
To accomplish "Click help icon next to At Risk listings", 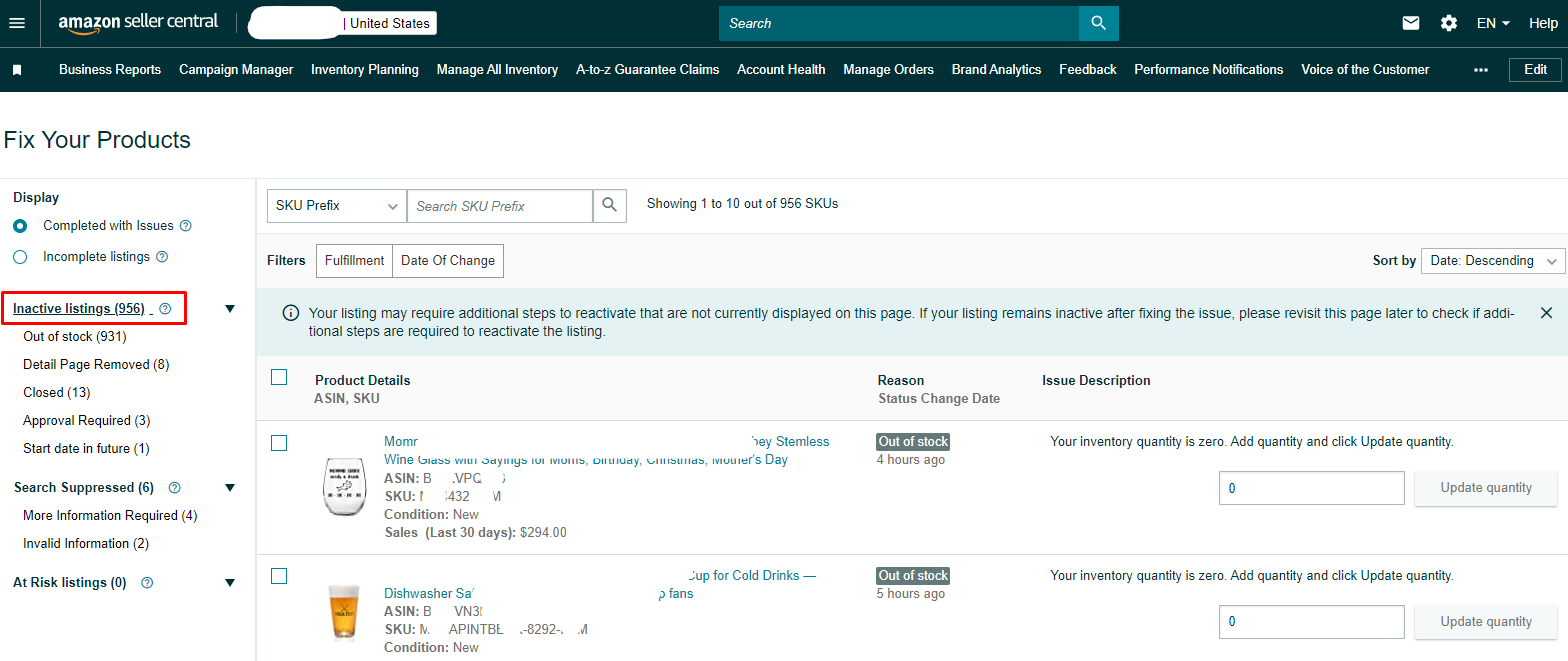I will point(147,583).
